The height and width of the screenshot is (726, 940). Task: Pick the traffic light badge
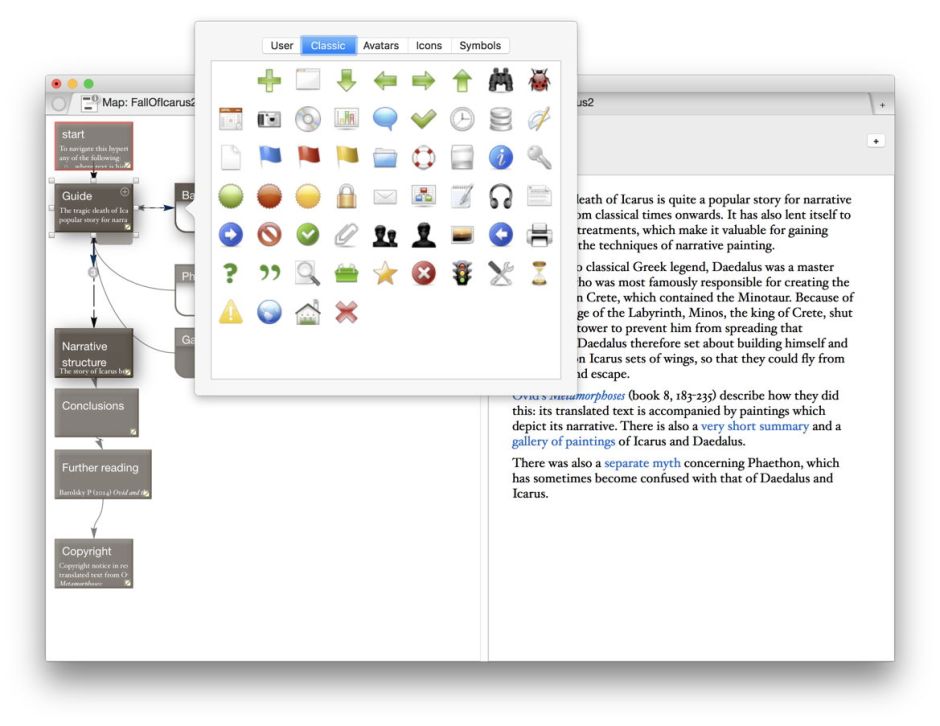[x=462, y=273]
